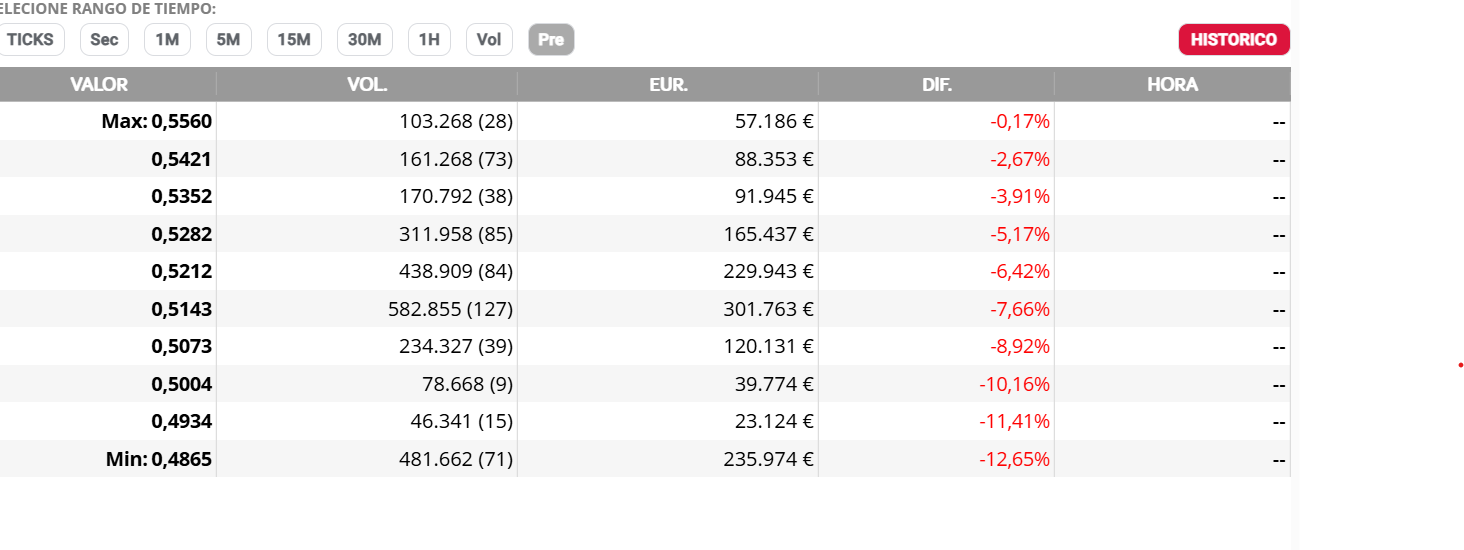The height and width of the screenshot is (550, 1464).
Task: Pick the 15M interval
Action: click(294, 40)
